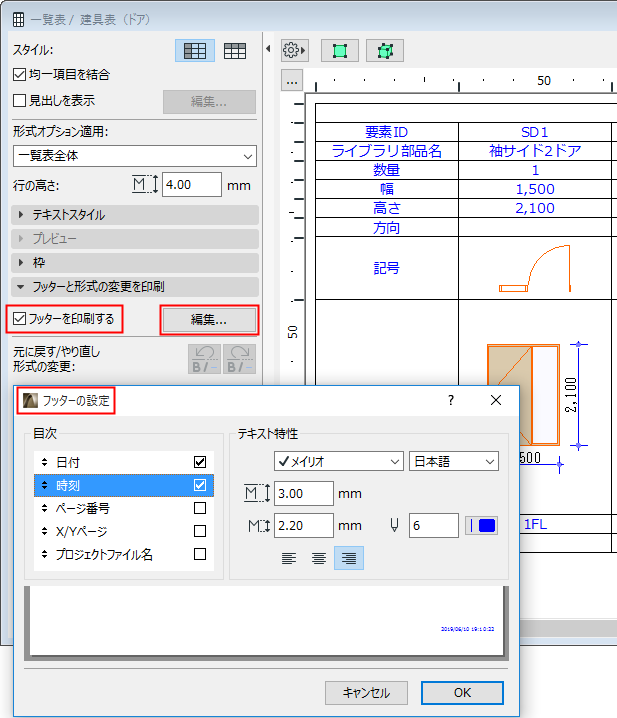This screenshot has height=718, width=617.
Task: Click the reorder handle for プロジェクトファイル名 row
Action: tap(44, 554)
